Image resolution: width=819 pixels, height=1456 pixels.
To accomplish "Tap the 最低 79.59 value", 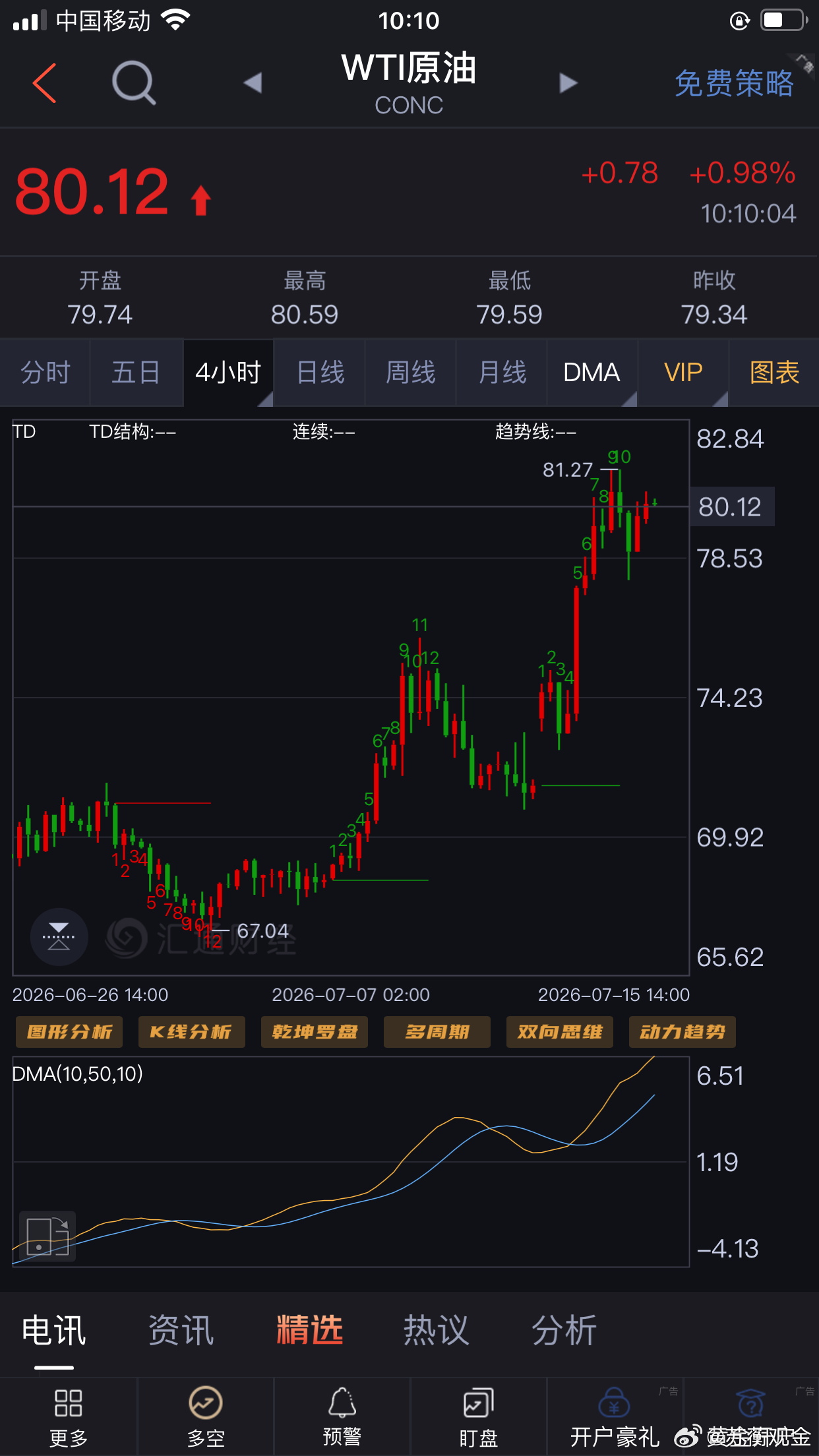I will [509, 315].
